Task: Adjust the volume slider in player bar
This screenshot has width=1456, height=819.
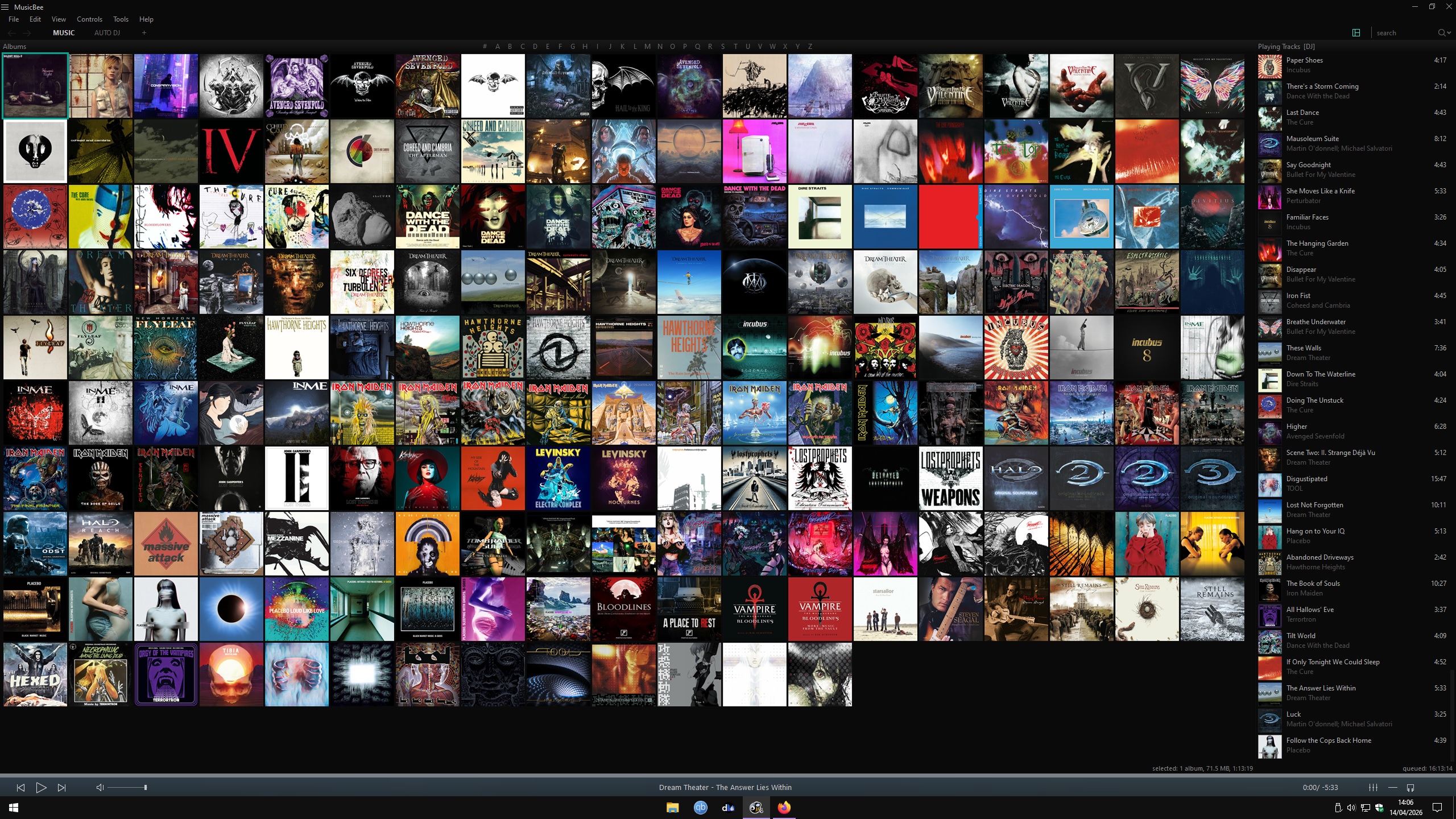Action: (x=127, y=788)
